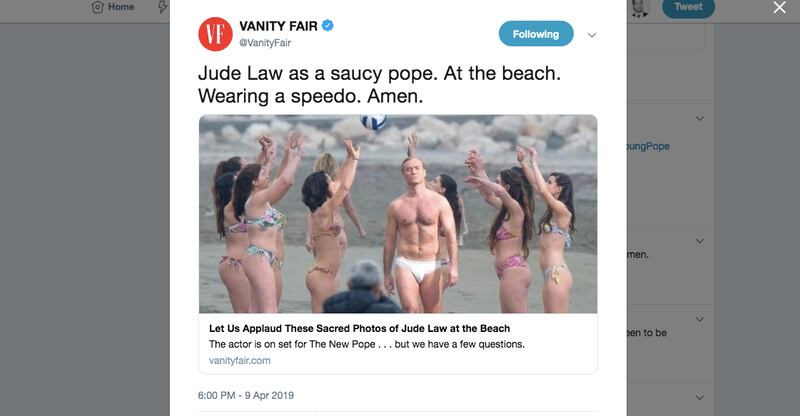The height and width of the screenshot is (416, 800).
Task: Click the 'Let Us Applaud These Sacred Photos' headline
Action: click(x=359, y=328)
